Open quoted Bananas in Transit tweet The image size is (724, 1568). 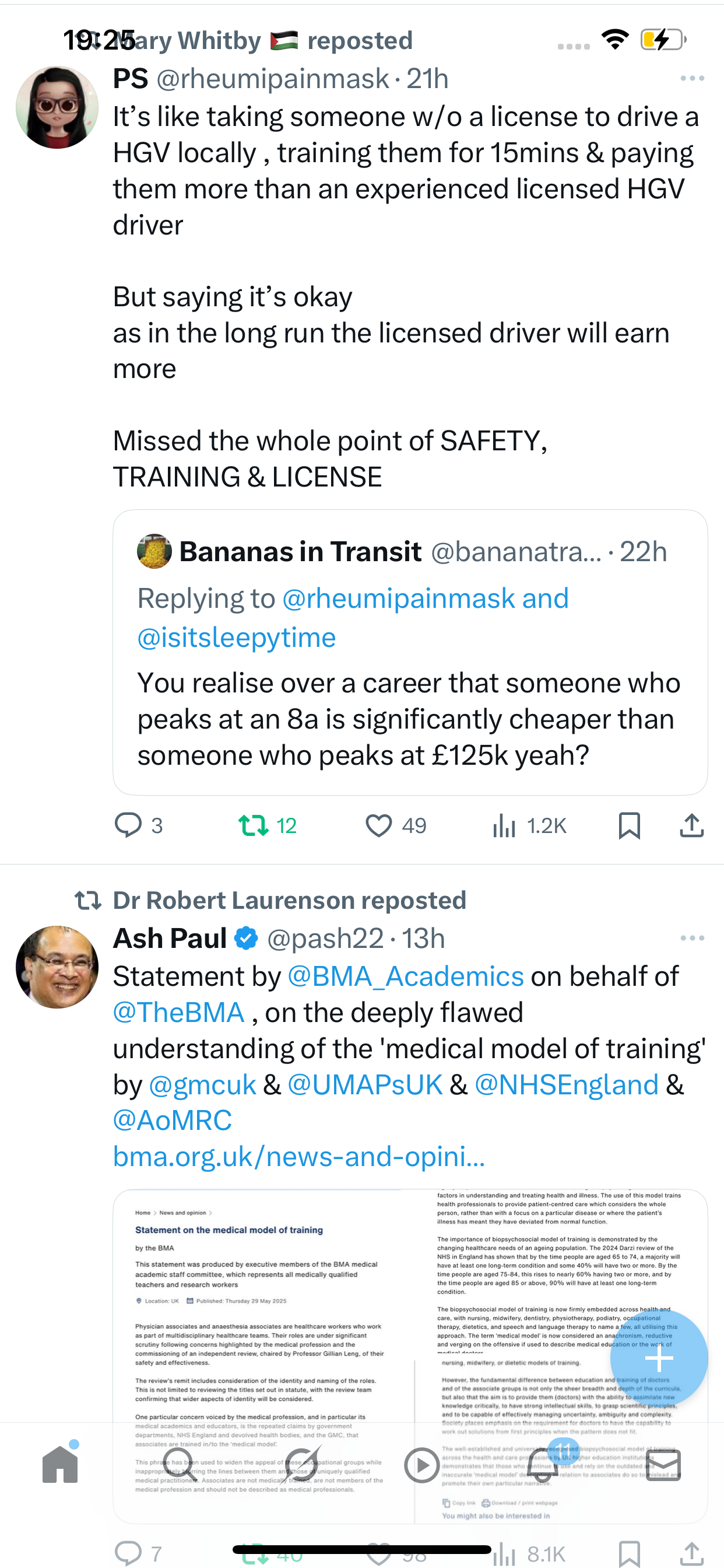pos(409,718)
